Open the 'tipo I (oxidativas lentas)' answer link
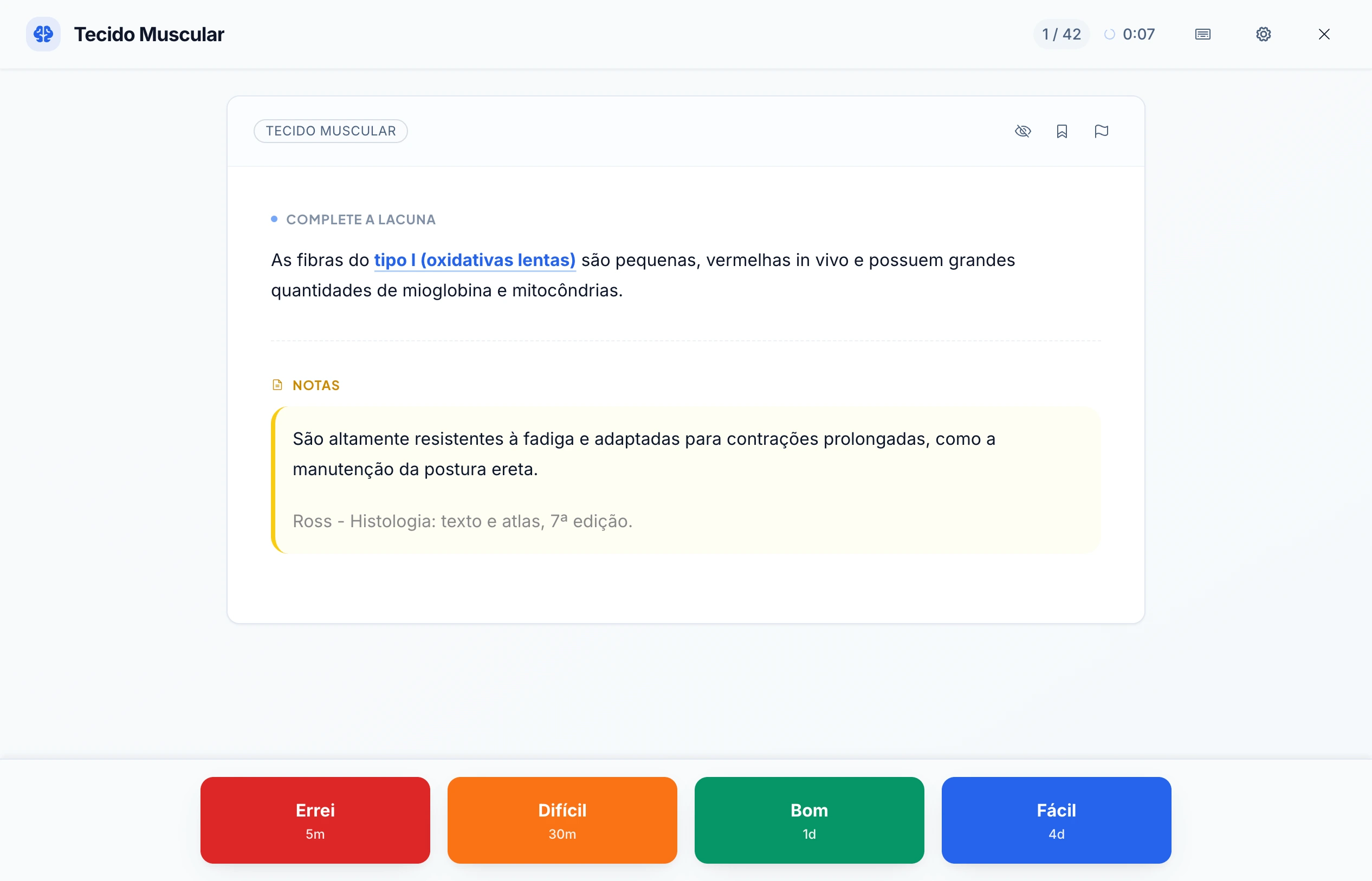This screenshot has width=1372, height=881. (474, 260)
